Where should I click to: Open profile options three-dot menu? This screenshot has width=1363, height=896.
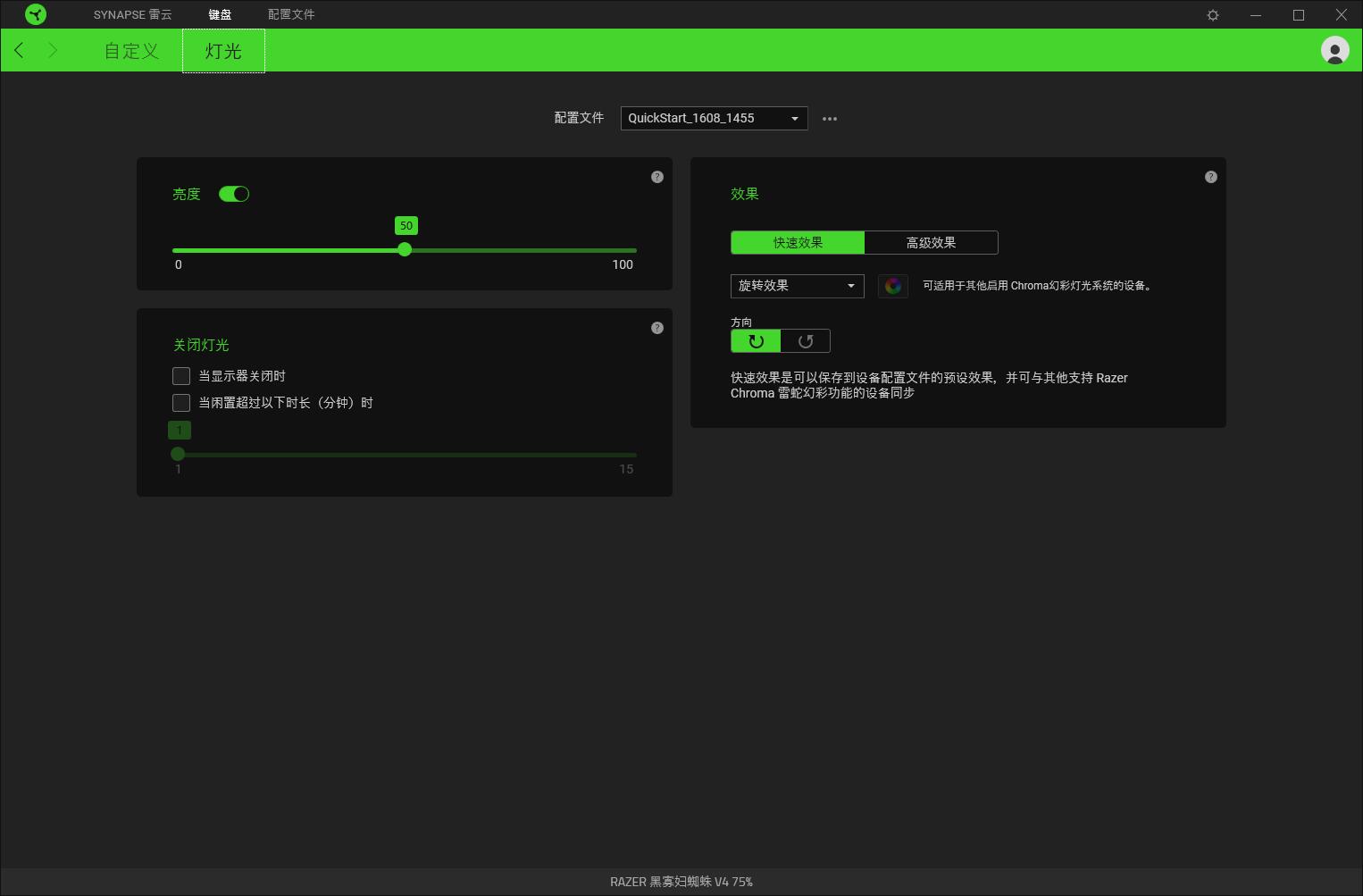[x=830, y=119]
